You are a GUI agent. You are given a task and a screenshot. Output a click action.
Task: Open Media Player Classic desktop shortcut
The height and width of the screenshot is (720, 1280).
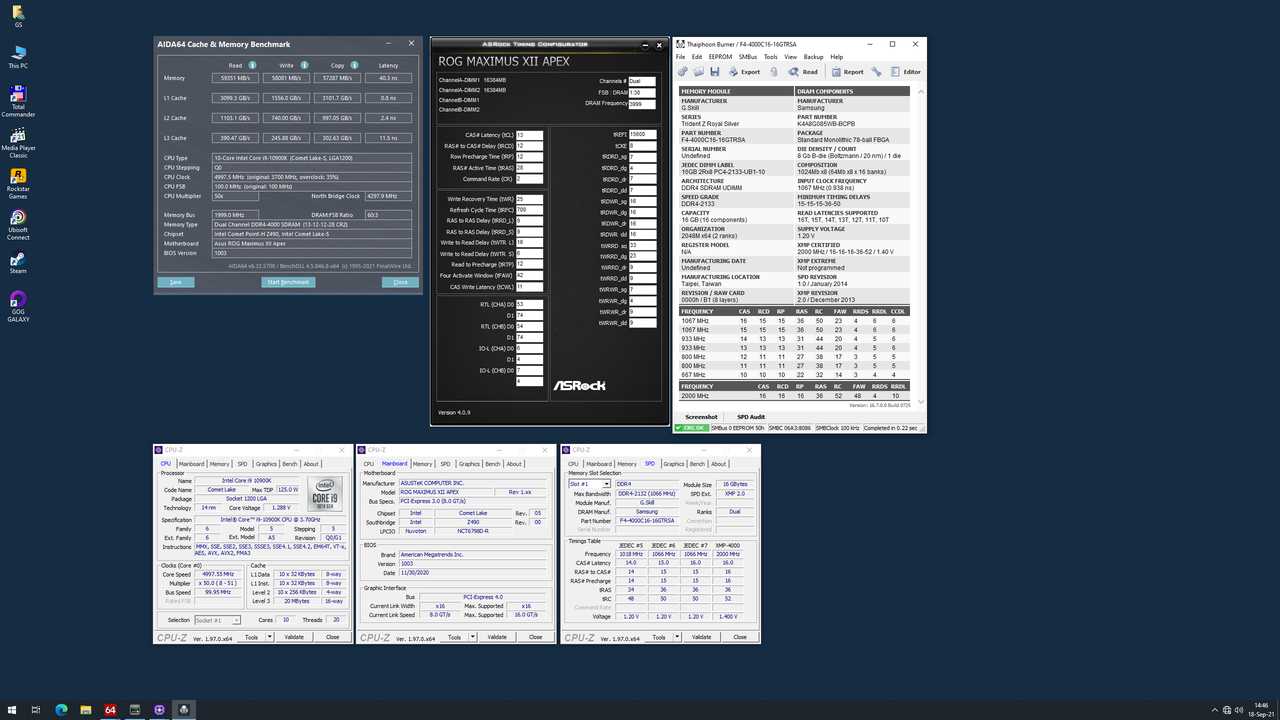18,143
